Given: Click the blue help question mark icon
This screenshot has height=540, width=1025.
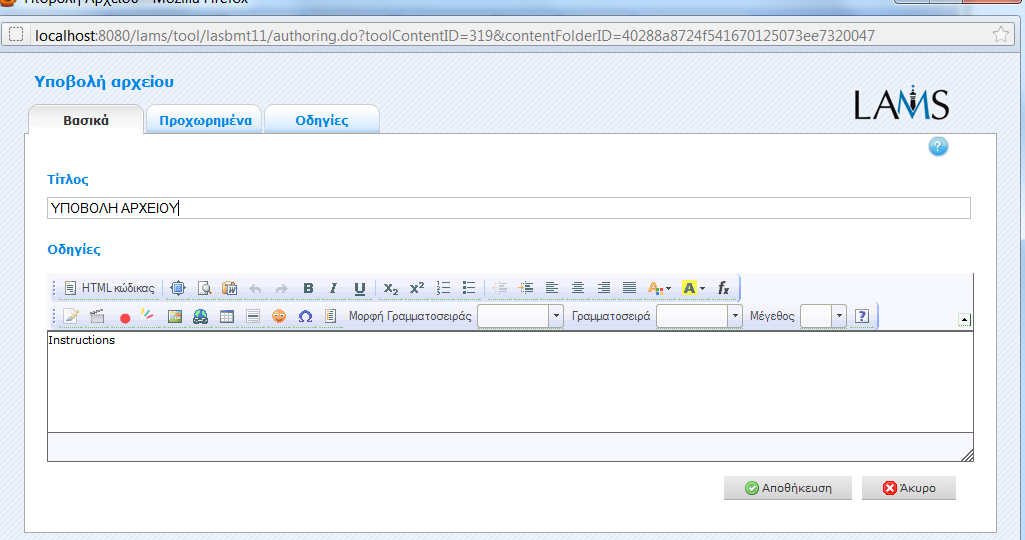Looking at the screenshot, I should click(x=938, y=146).
